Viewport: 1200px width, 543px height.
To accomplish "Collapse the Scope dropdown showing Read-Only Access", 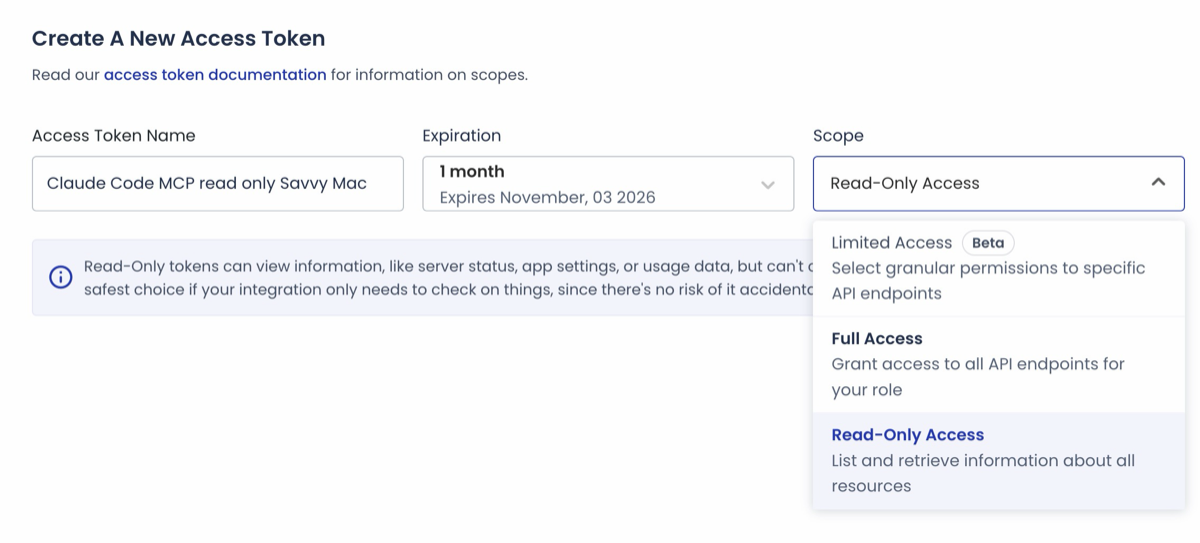I will [999, 183].
